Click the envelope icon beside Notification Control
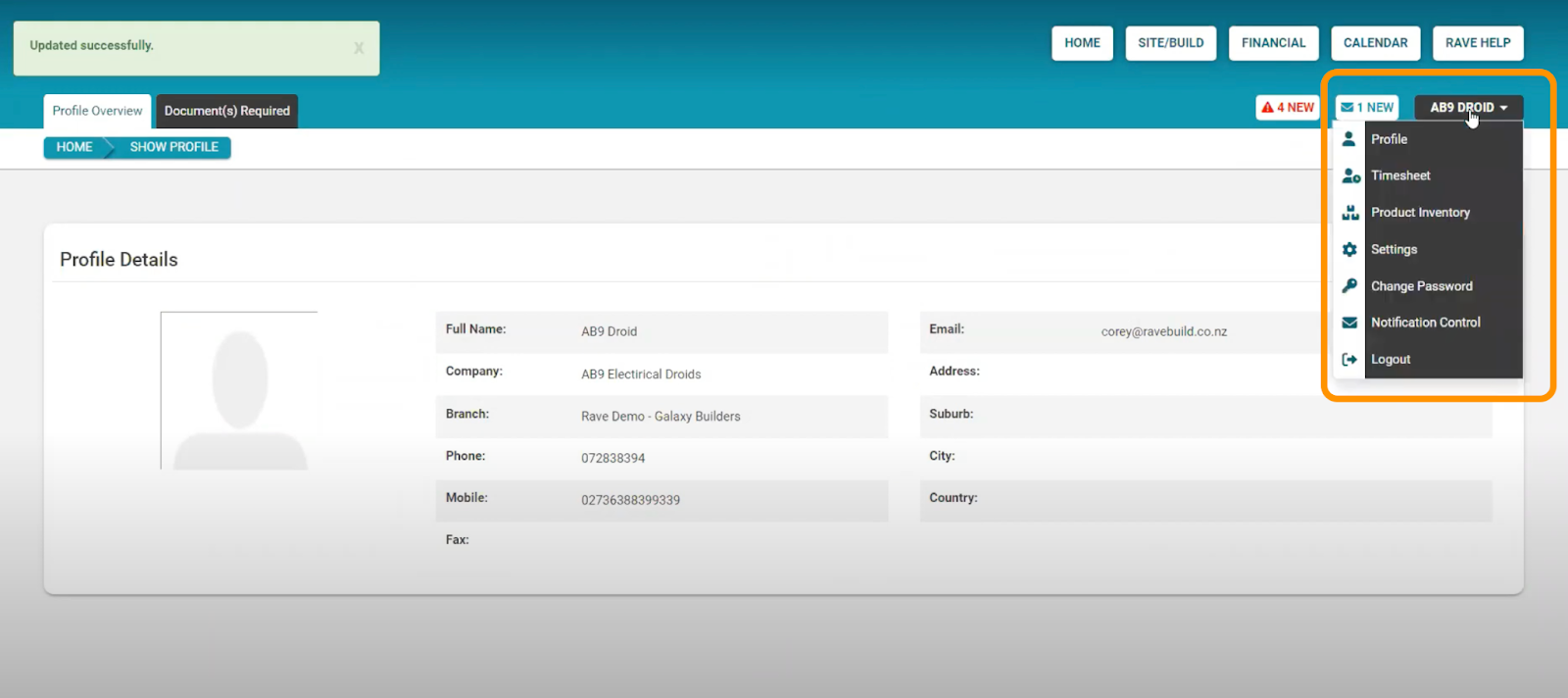The height and width of the screenshot is (698, 1568). click(x=1349, y=323)
